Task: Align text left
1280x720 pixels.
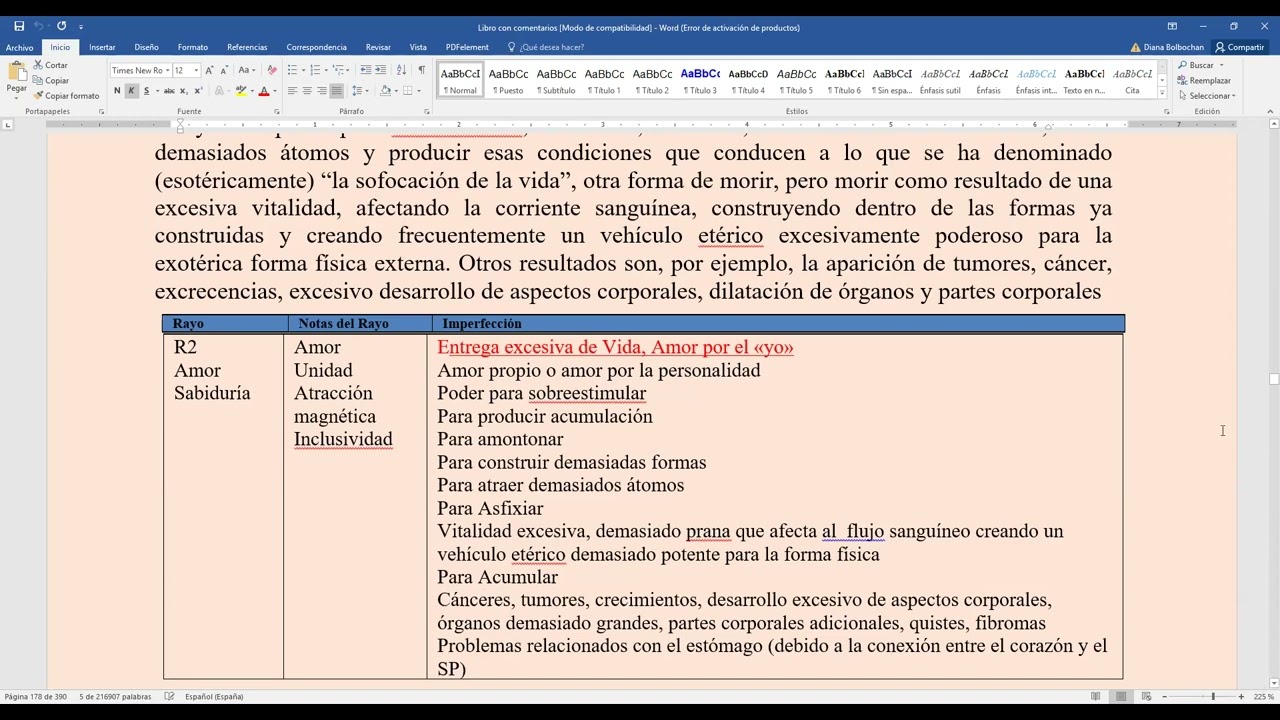Action: coord(293,91)
